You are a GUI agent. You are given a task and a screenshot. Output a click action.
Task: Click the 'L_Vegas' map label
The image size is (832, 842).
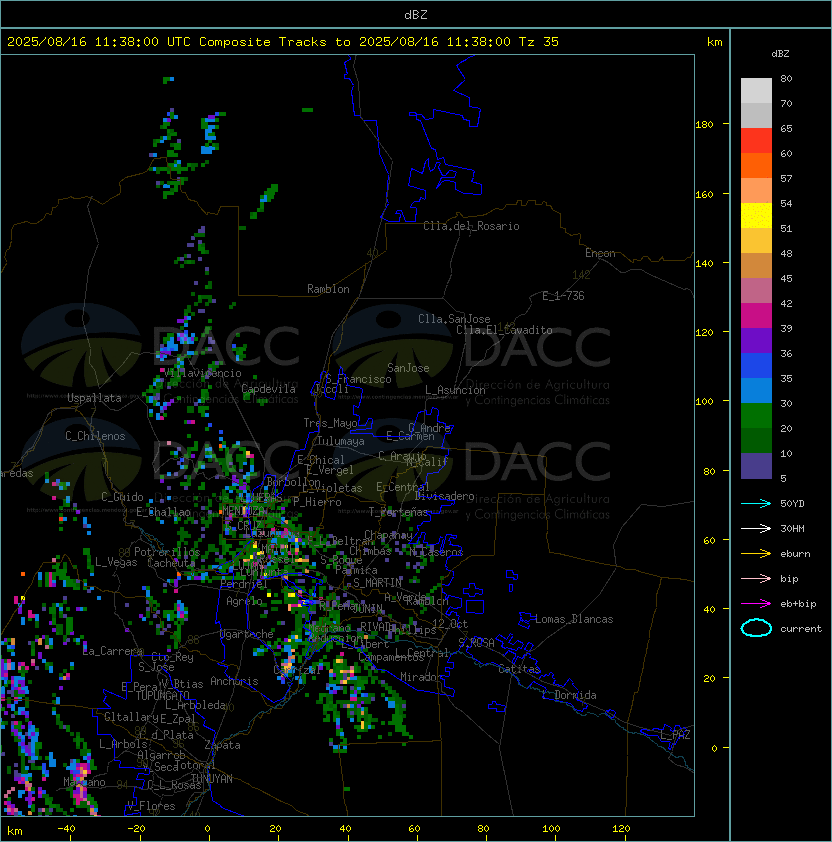[x=116, y=562]
